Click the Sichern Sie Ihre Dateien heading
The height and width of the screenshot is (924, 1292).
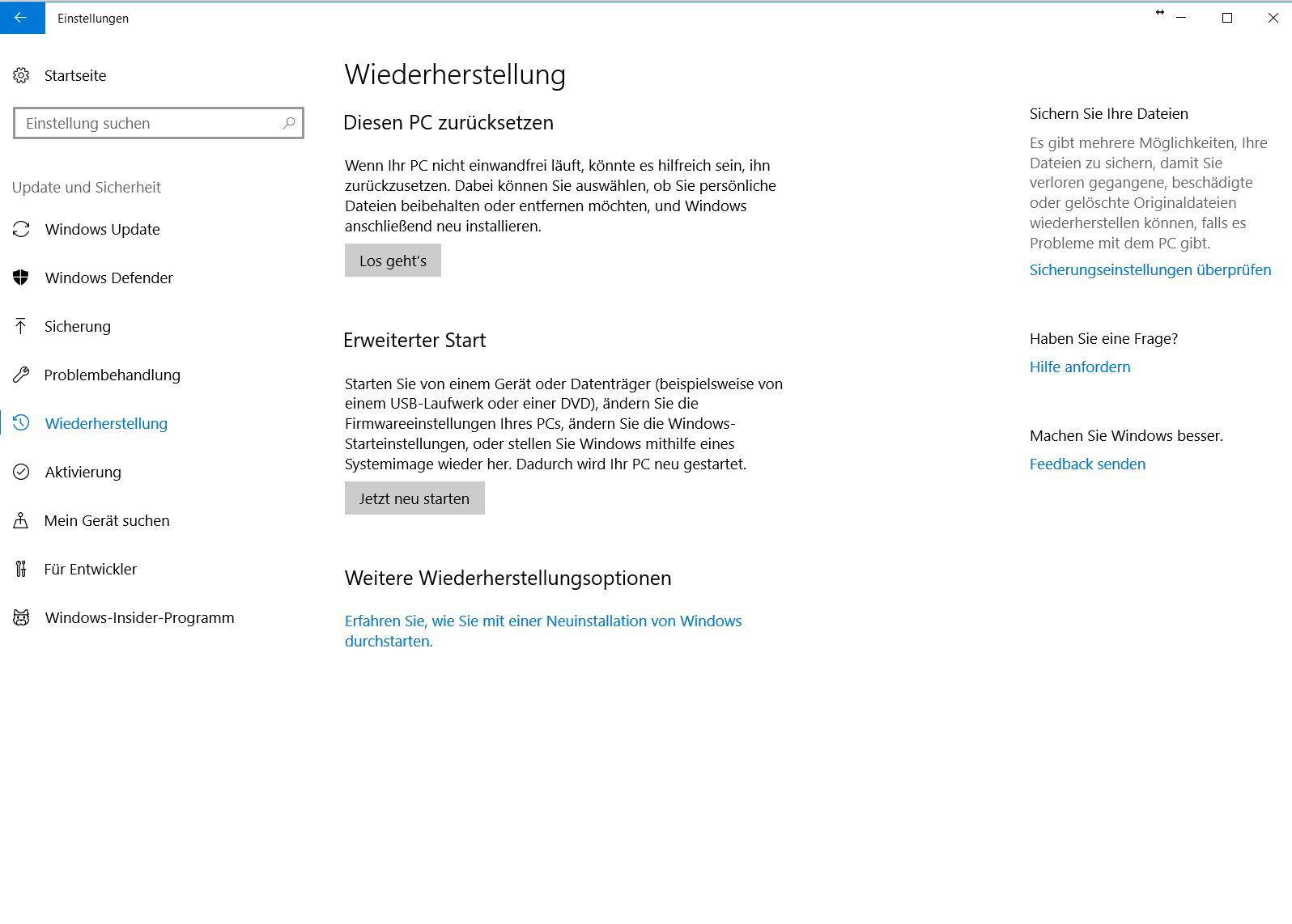click(x=1109, y=113)
